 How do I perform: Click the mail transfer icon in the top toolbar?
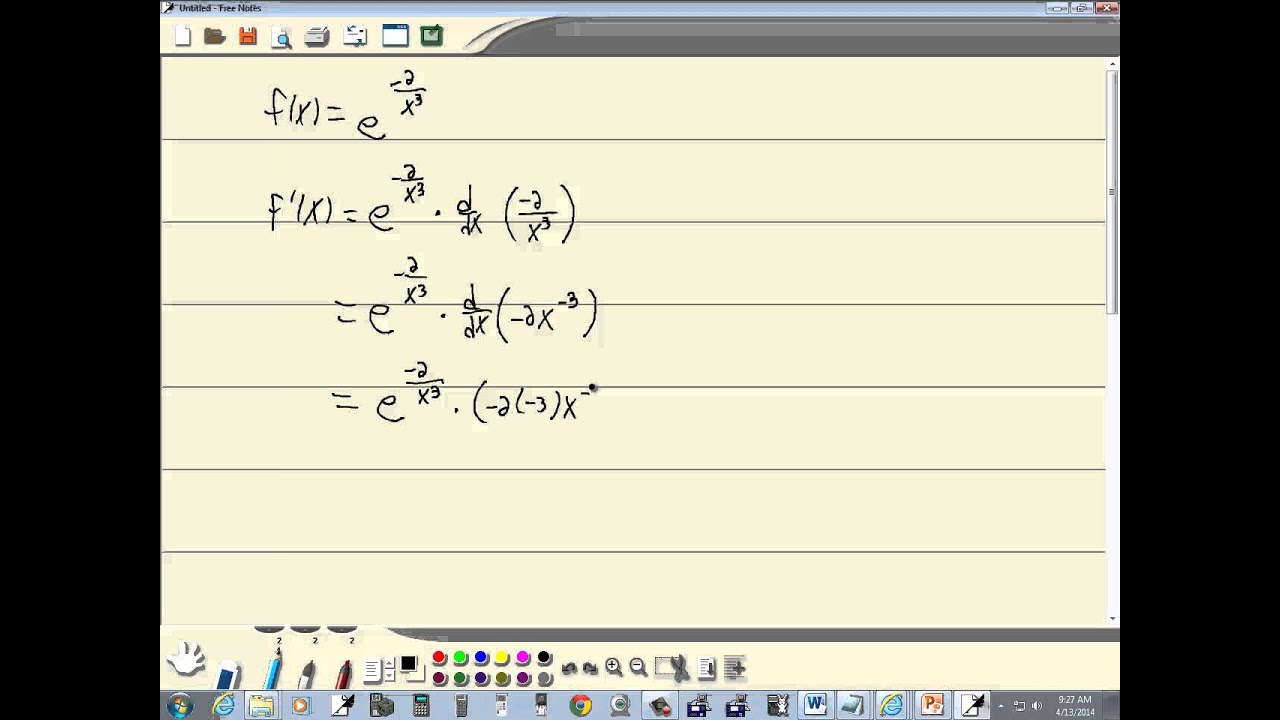(x=355, y=37)
